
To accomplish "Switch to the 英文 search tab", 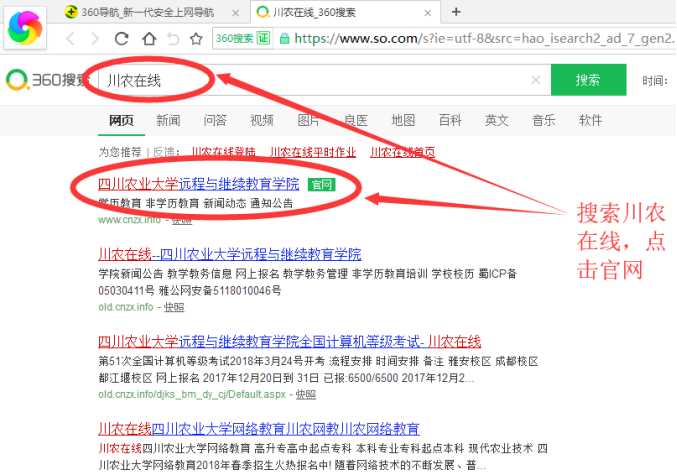I will click(497, 120).
